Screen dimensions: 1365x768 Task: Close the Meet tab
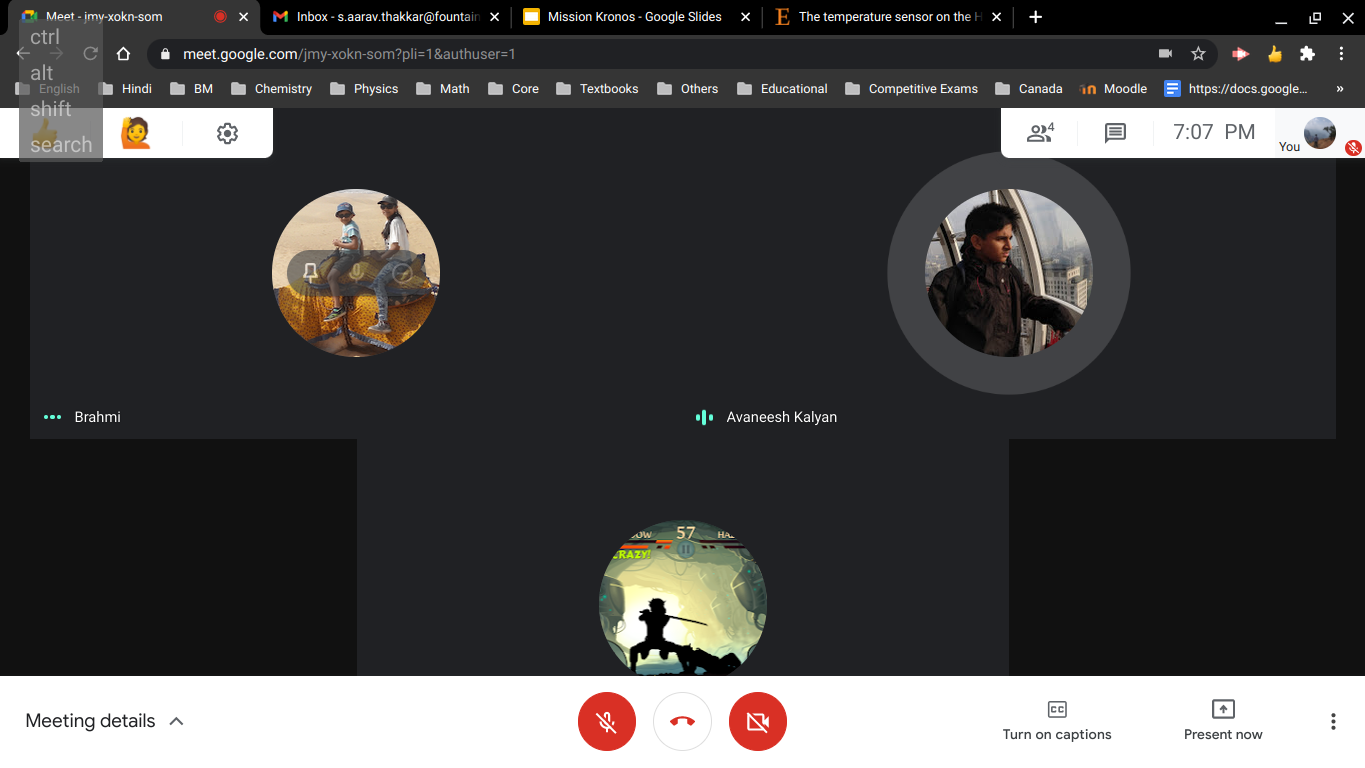[x=244, y=17]
